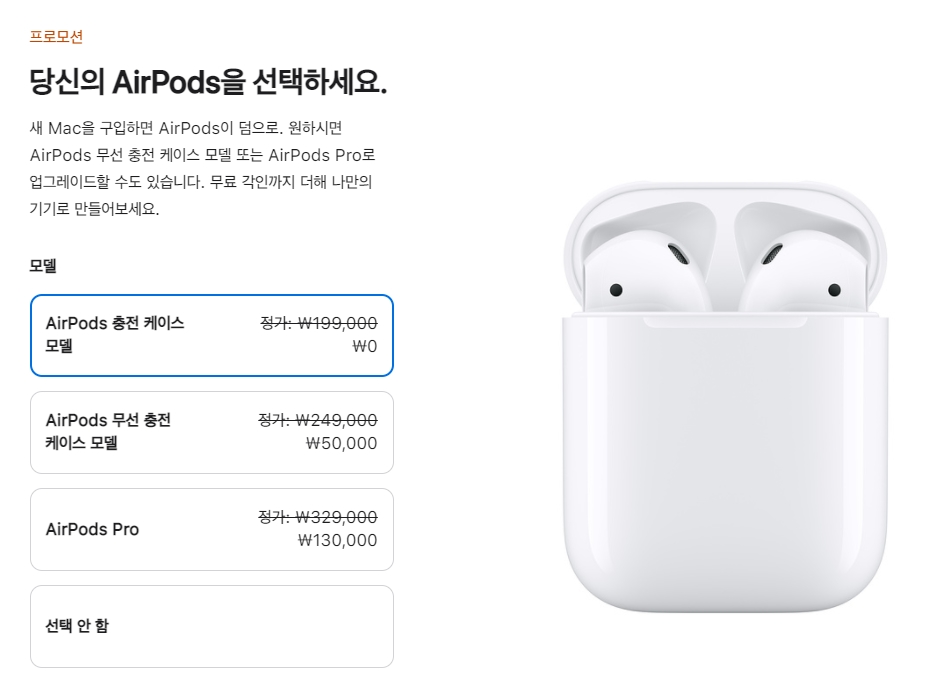Click the ₩0 promotional price
936x695 pixels.
[365, 346]
